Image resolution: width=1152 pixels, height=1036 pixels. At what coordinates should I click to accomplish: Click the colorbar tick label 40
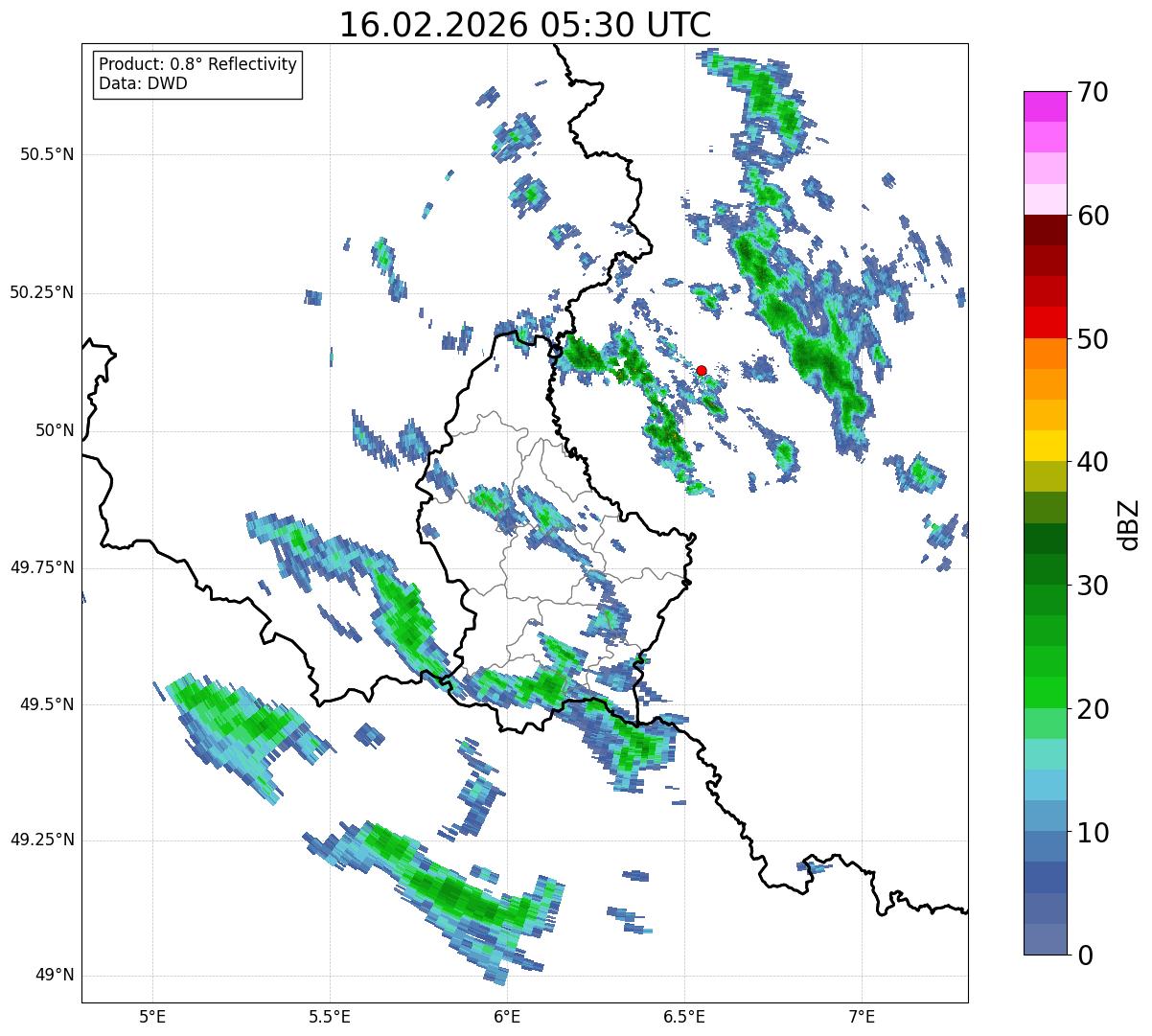tap(1093, 462)
